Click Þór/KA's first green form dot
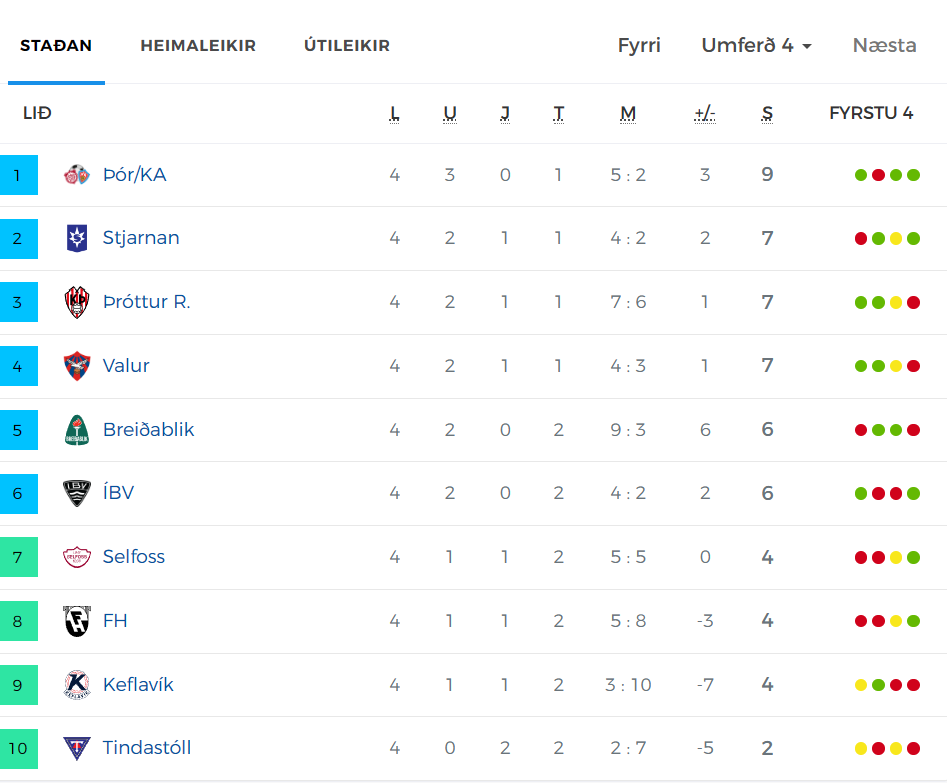The height and width of the screenshot is (783, 947). point(861,175)
